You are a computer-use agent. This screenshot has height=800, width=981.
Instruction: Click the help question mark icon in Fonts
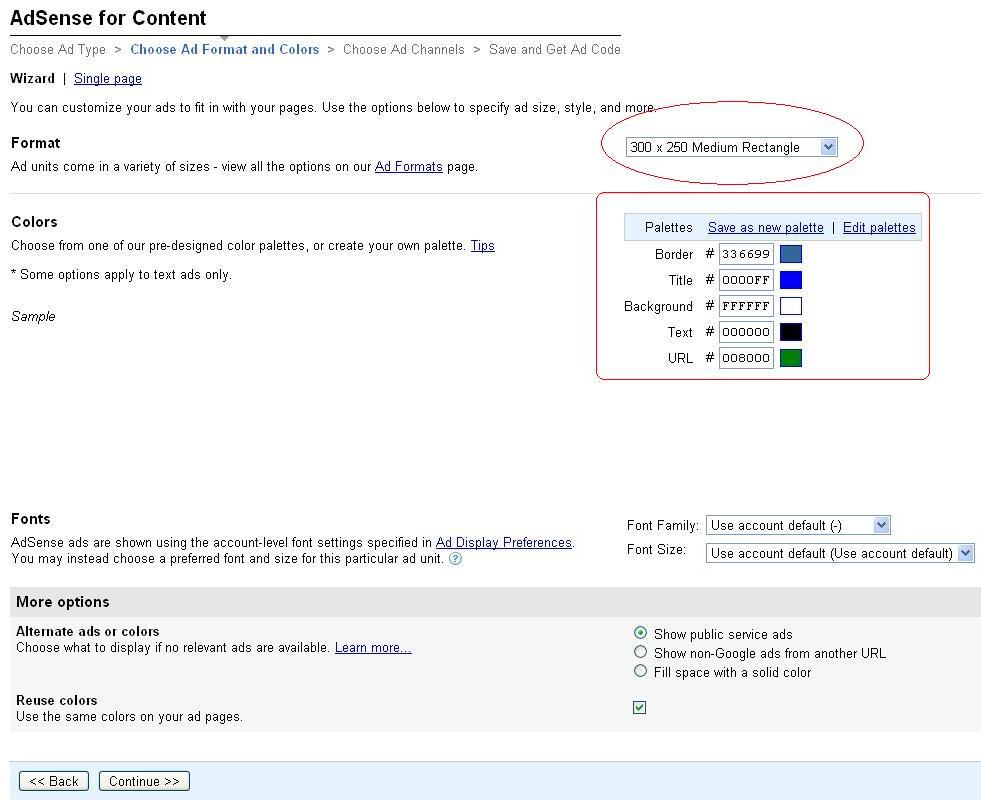[455, 559]
